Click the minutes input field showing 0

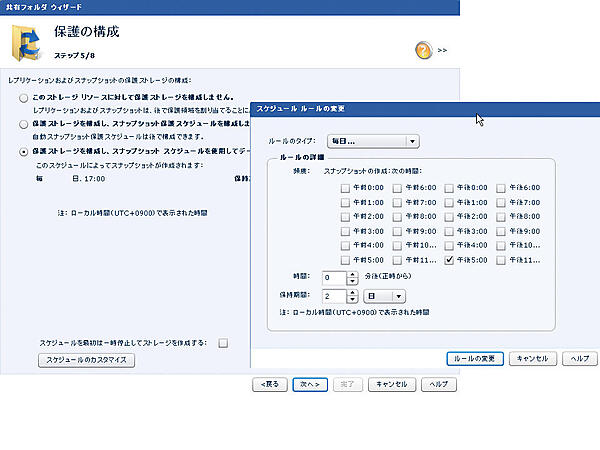334,278
